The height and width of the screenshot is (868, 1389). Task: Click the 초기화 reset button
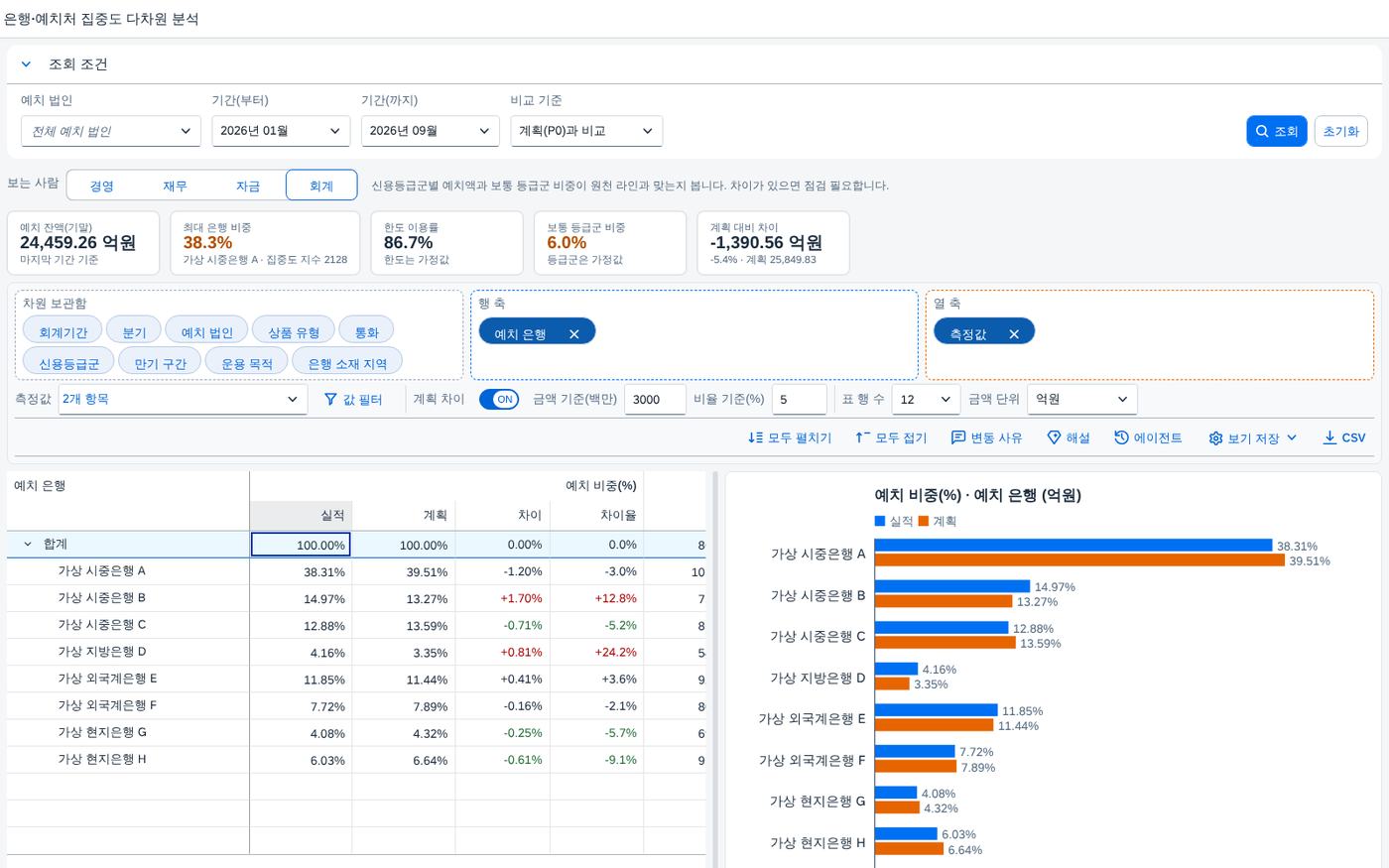[1340, 131]
